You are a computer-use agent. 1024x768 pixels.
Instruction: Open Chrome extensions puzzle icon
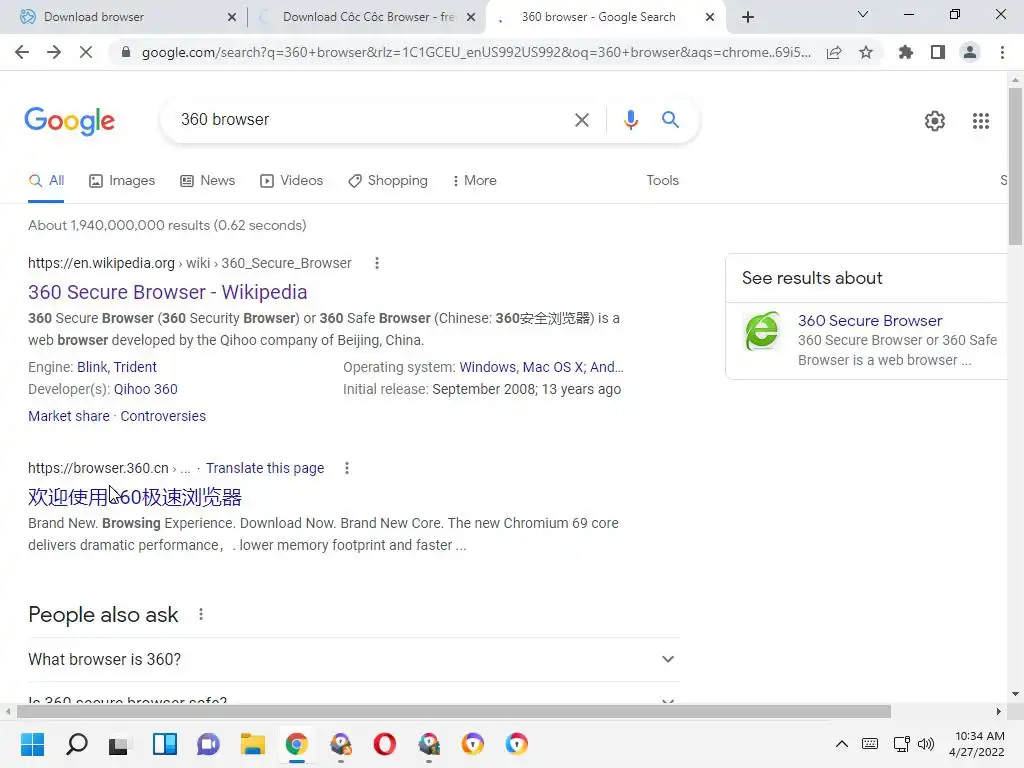click(x=906, y=52)
